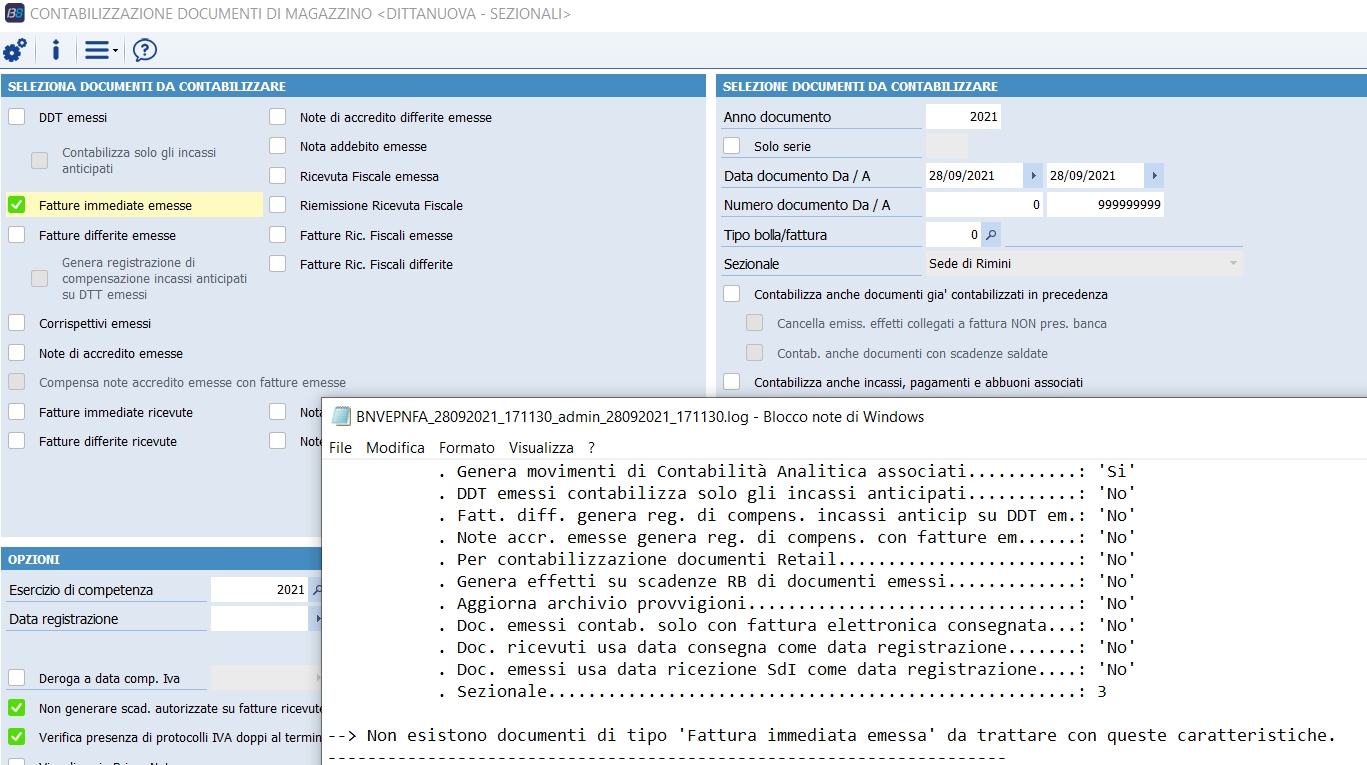The image size is (1367, 765).
Task: Uncheck Fatture immediate emesse
Action: tap(17, 205)
